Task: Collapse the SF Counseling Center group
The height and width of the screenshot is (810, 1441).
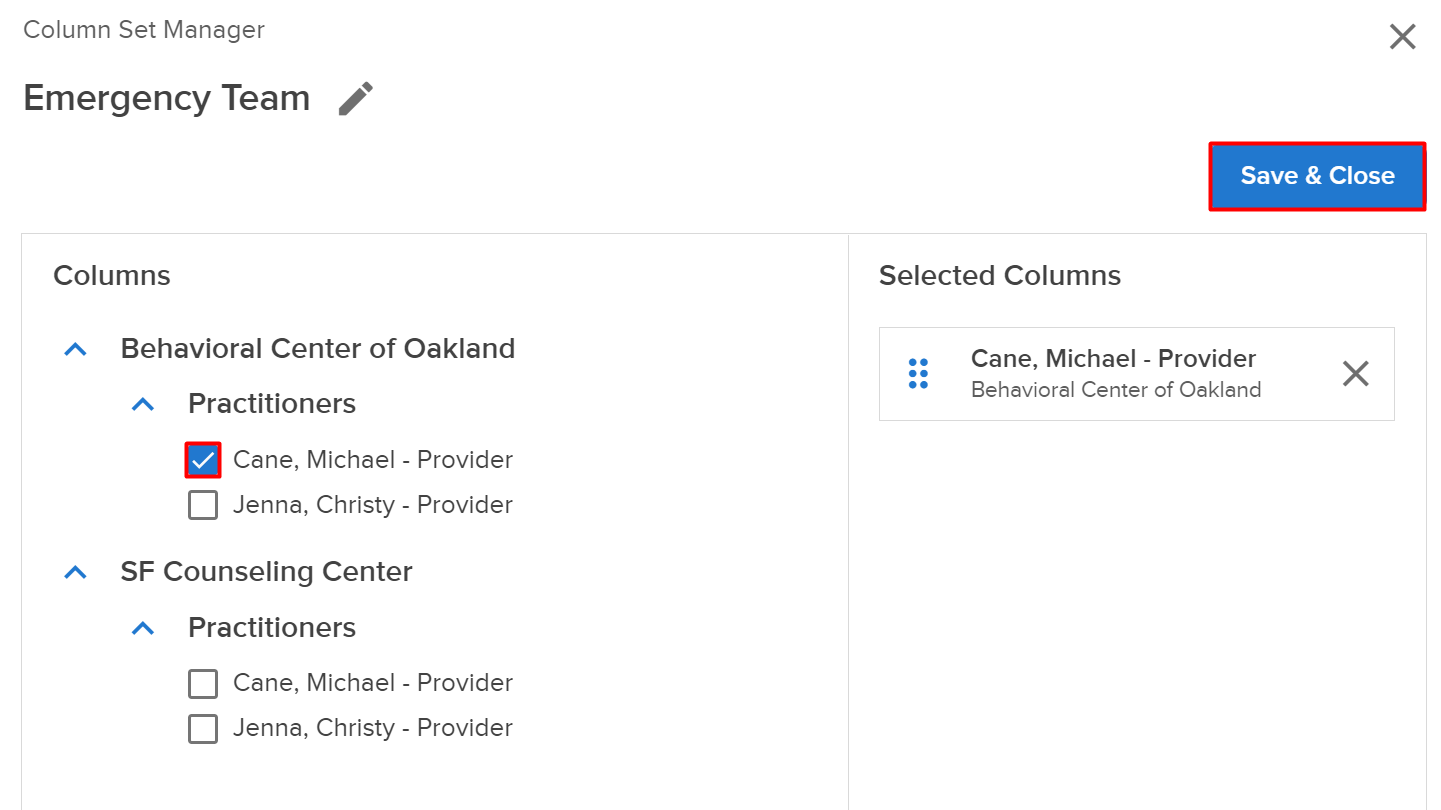Action: [76, 573]
